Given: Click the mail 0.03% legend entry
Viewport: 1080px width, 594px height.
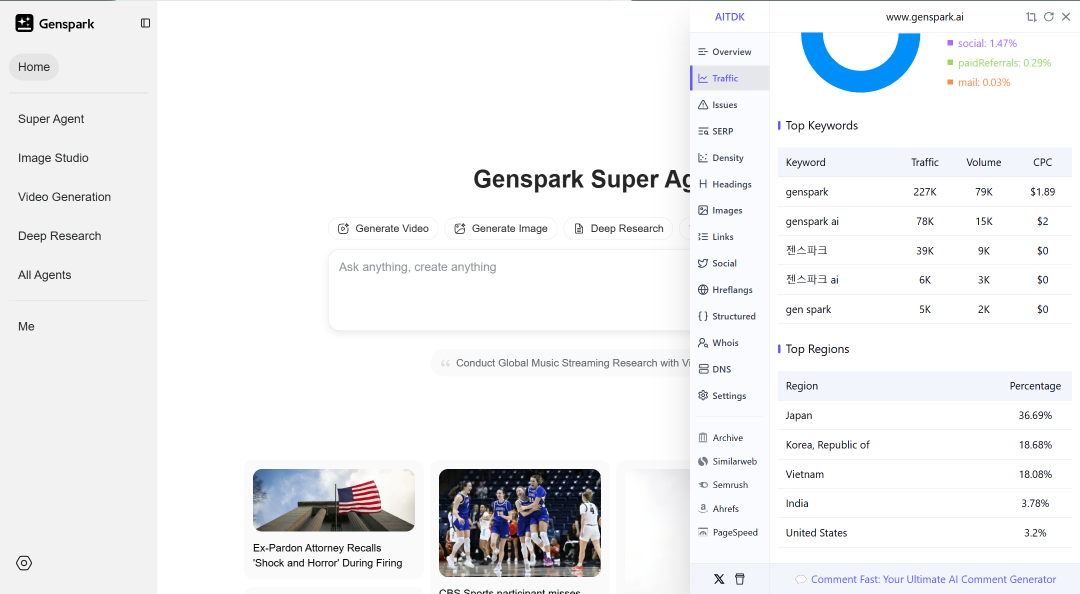Looking at the screenshot, I should point(978,82).
